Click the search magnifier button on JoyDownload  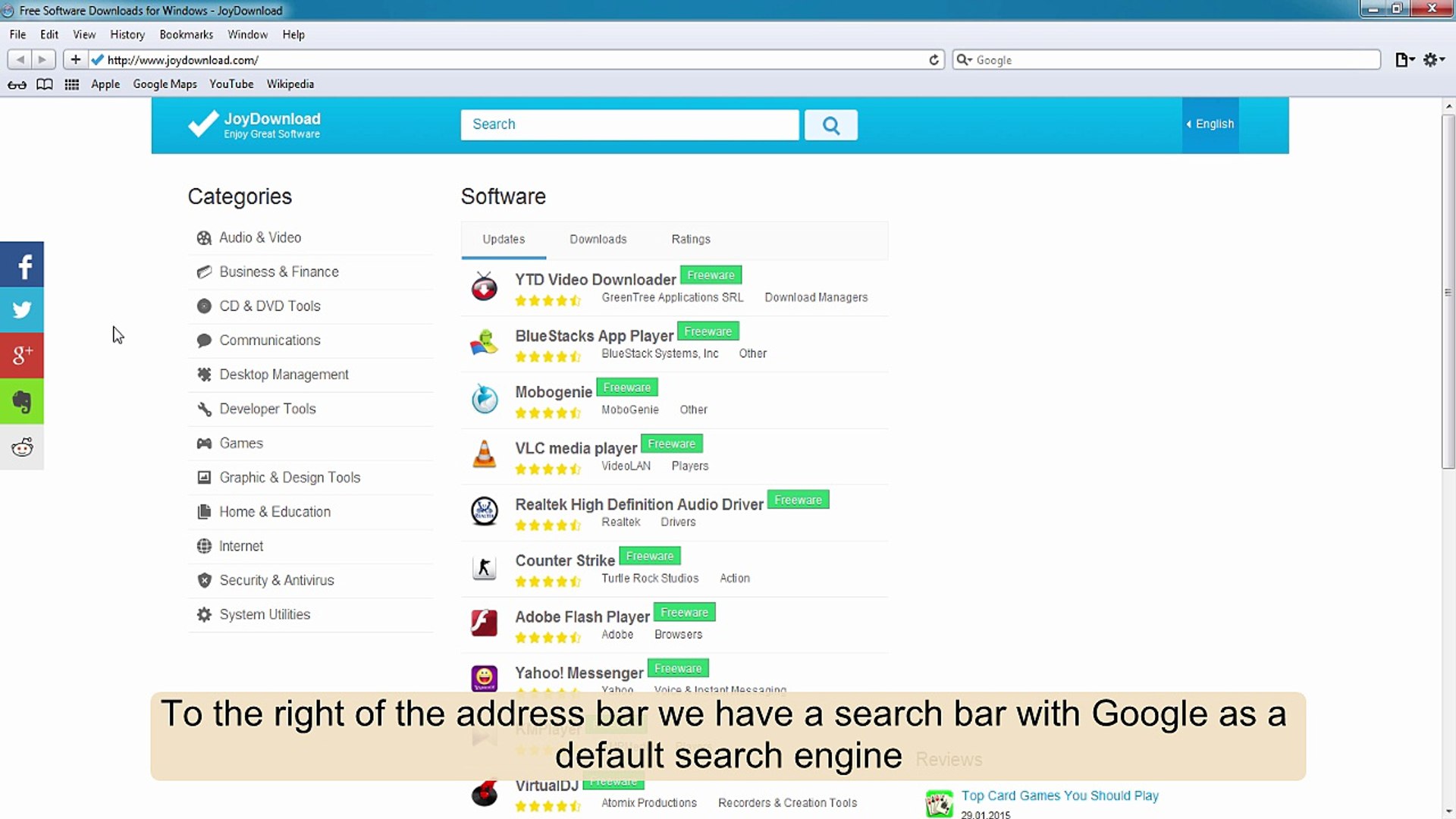(831, 124)
